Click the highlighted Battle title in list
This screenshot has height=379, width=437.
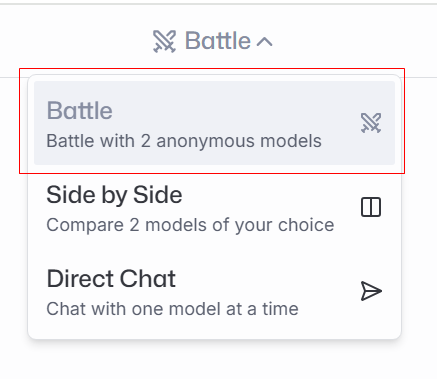[79, 111]
